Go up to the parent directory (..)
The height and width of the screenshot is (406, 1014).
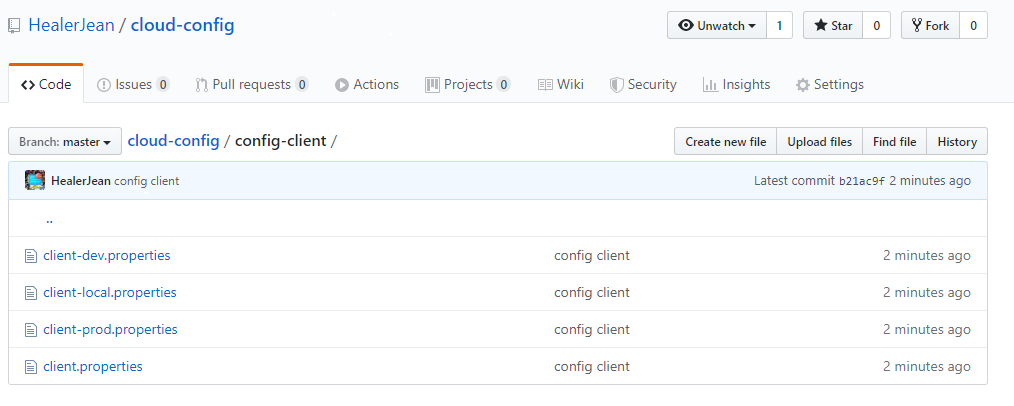coord(50,219)
